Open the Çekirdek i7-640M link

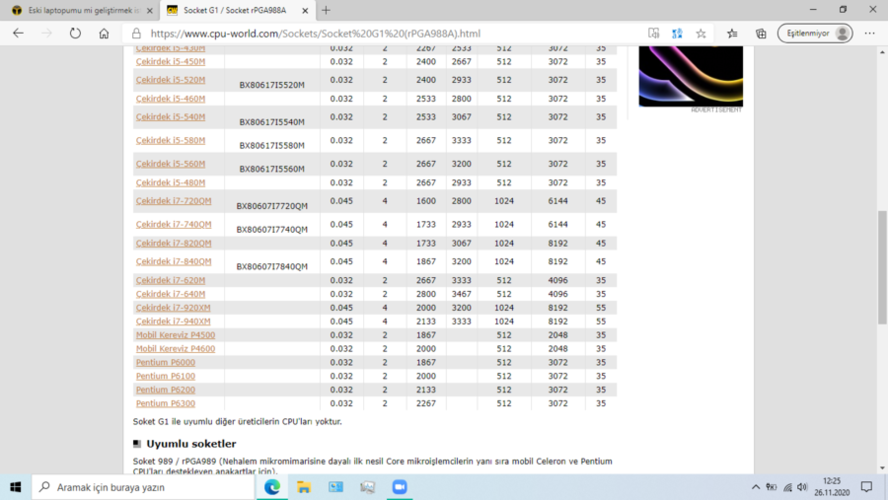(x=170, y=294)
